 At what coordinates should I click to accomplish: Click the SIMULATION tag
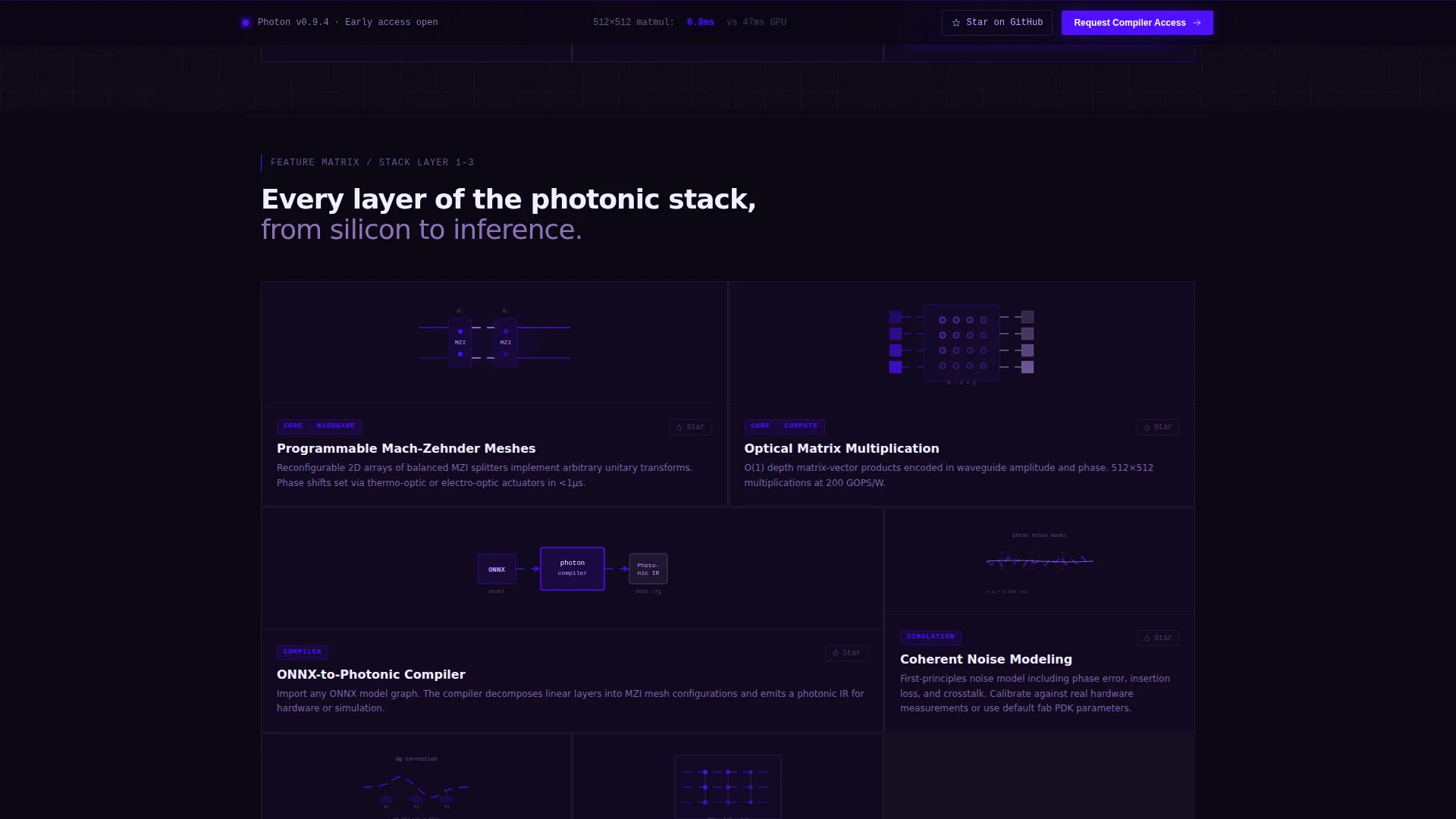930,637
